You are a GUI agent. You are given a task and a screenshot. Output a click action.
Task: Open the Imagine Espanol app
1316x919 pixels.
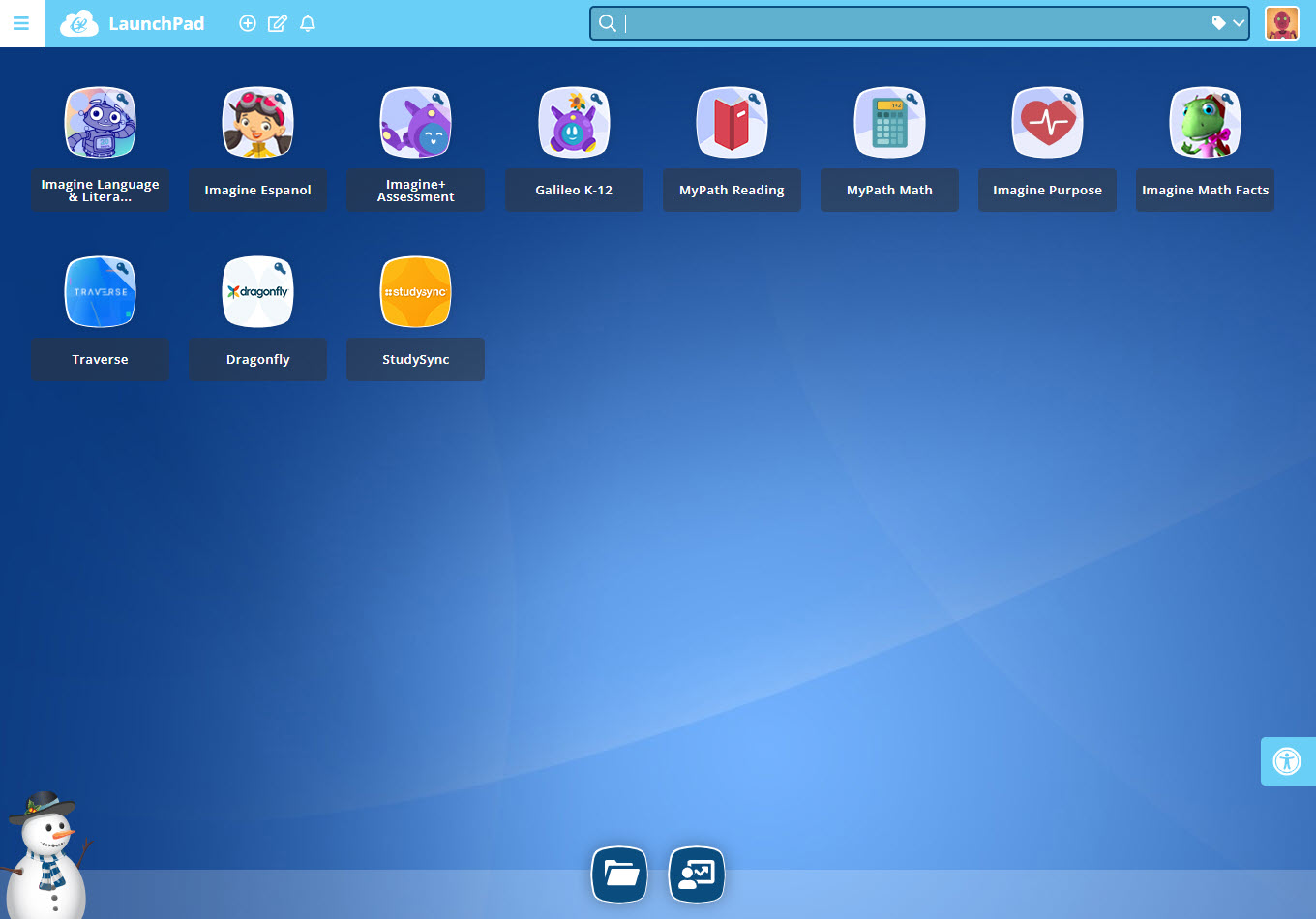coord(257,122)
